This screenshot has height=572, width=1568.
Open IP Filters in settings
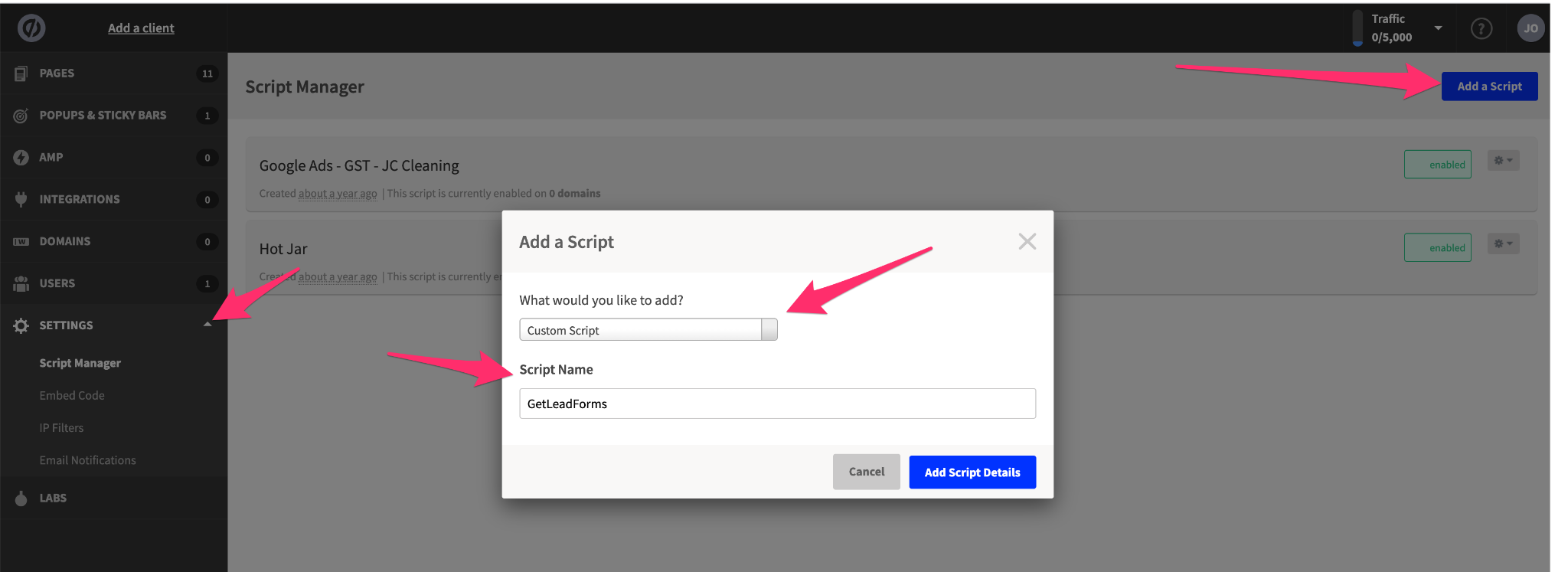pyautogui.click(x=61, y=428)
